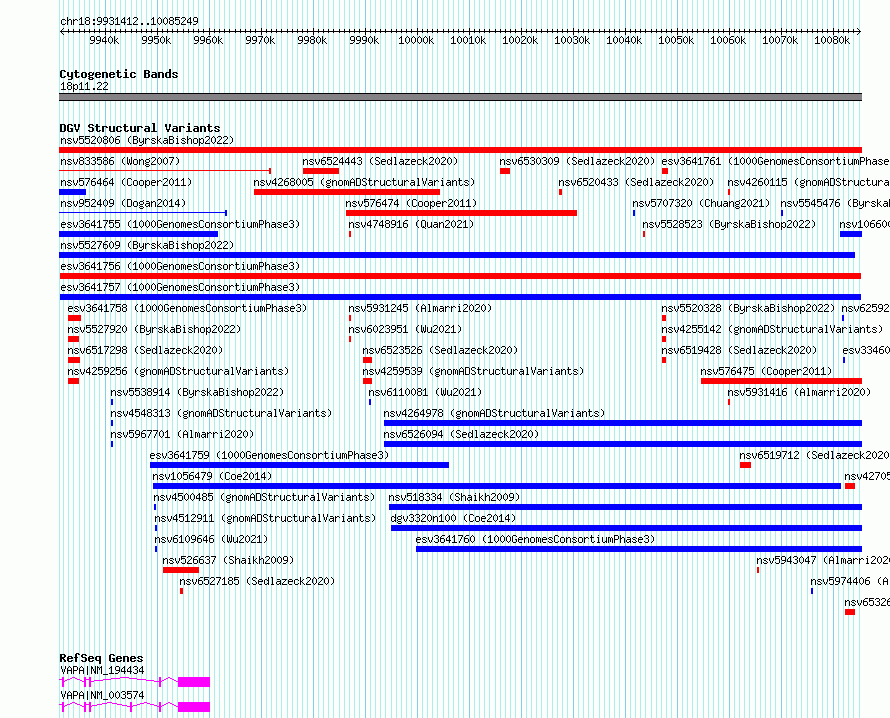Select the VAPA|NM_003574 gene label
Screen dimensions: 890x718
[x=102, y=695]
